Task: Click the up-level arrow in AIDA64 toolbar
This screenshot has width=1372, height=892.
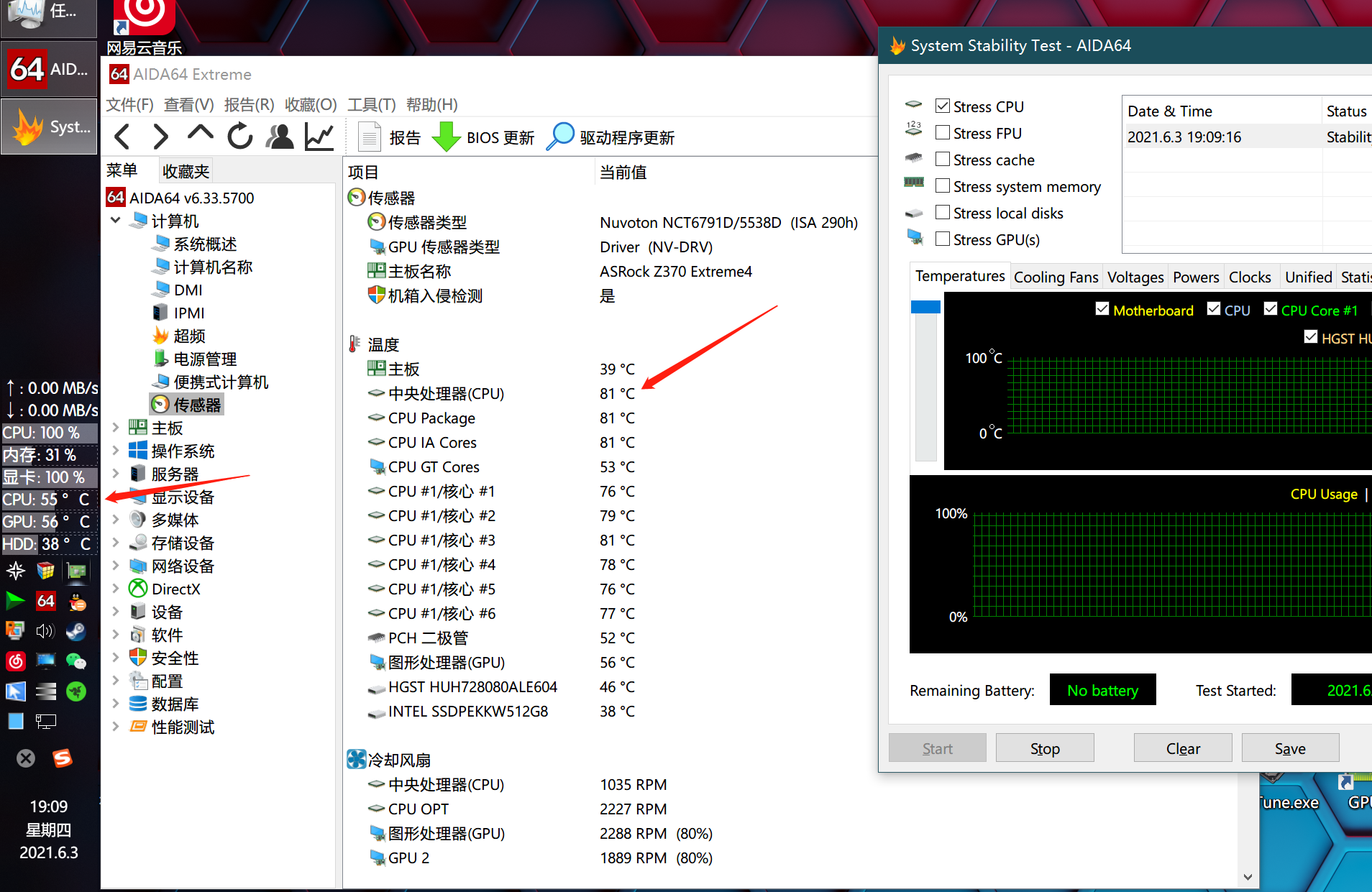Action: pos(201,133)
